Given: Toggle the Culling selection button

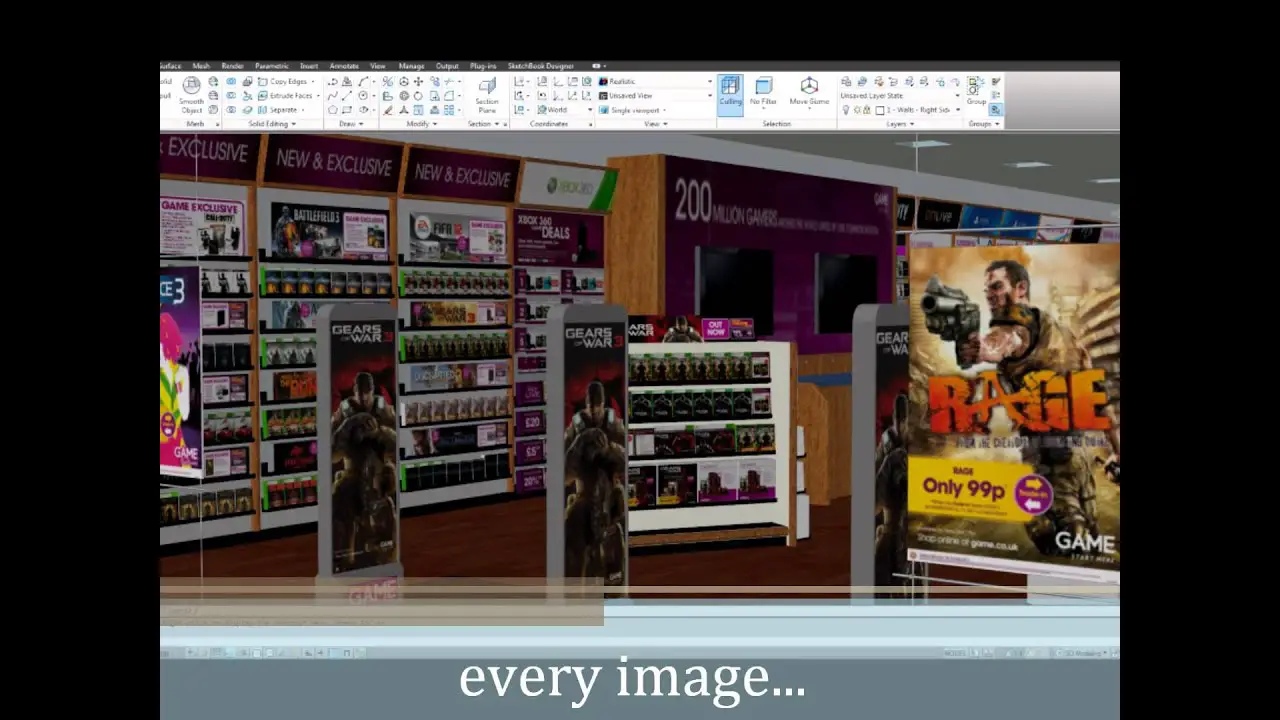Looking at the screenshot, I should pos(730,94).
